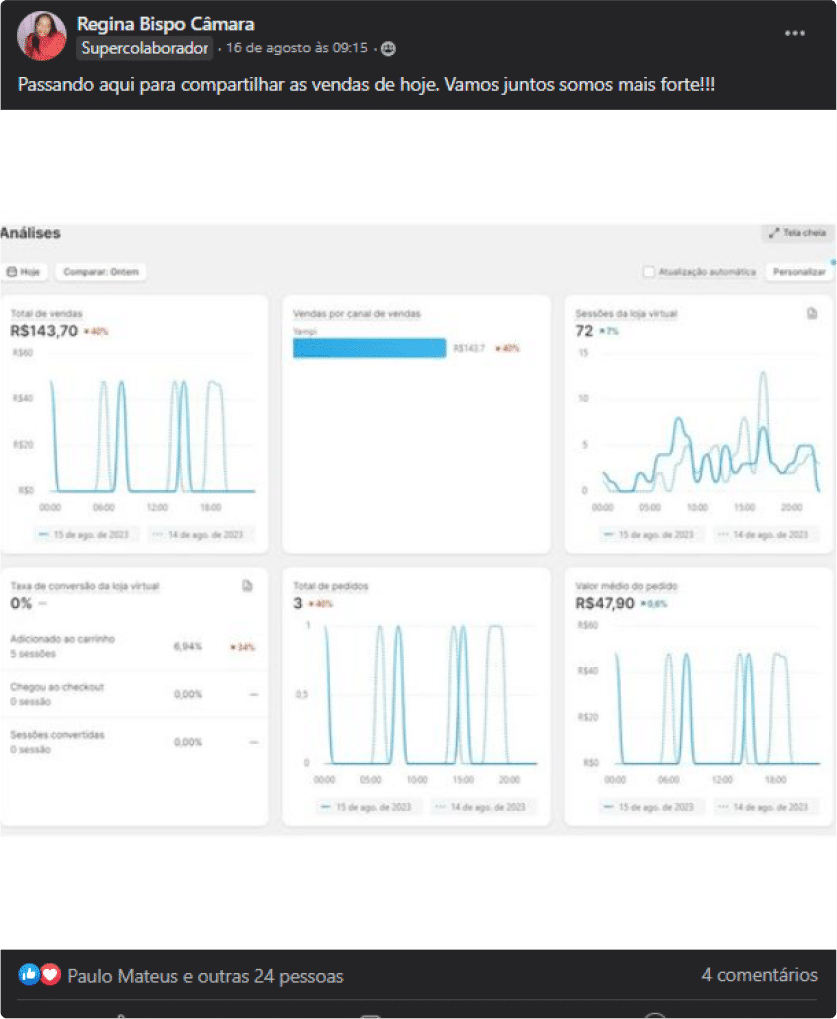Screen dimensions: 837x1019
Task: Click the audience icon beside the timestamp
Action: pos(388,48)
